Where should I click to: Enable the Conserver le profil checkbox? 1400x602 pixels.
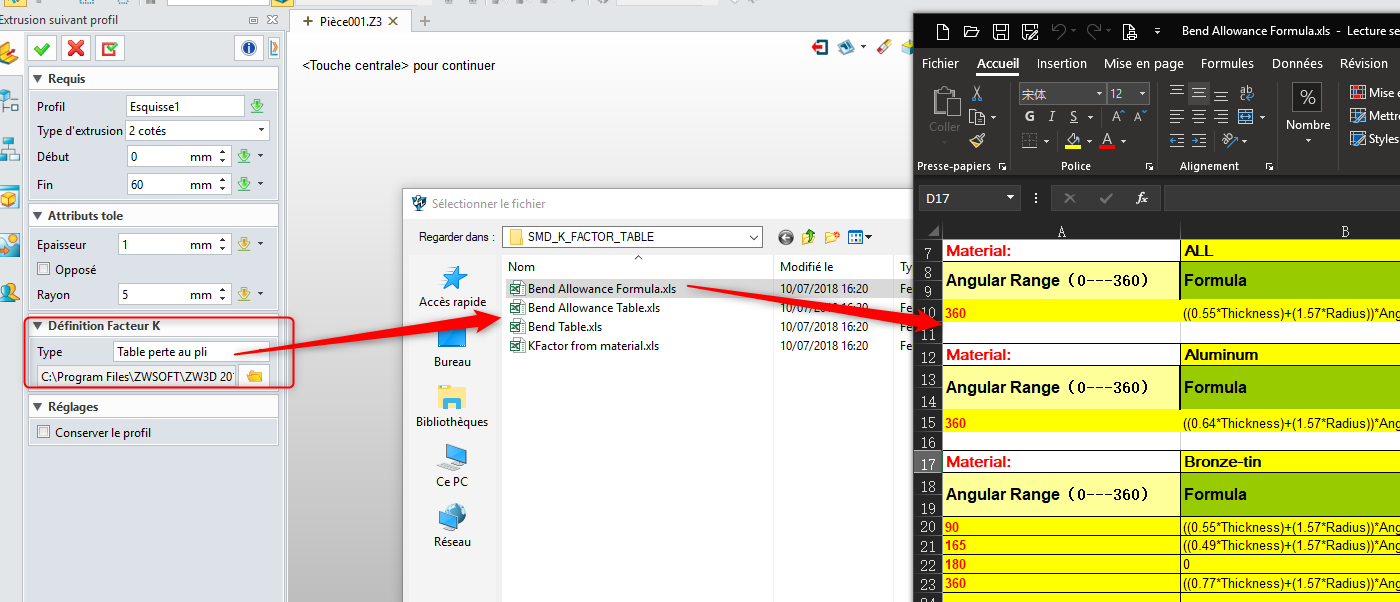point(44,433)
